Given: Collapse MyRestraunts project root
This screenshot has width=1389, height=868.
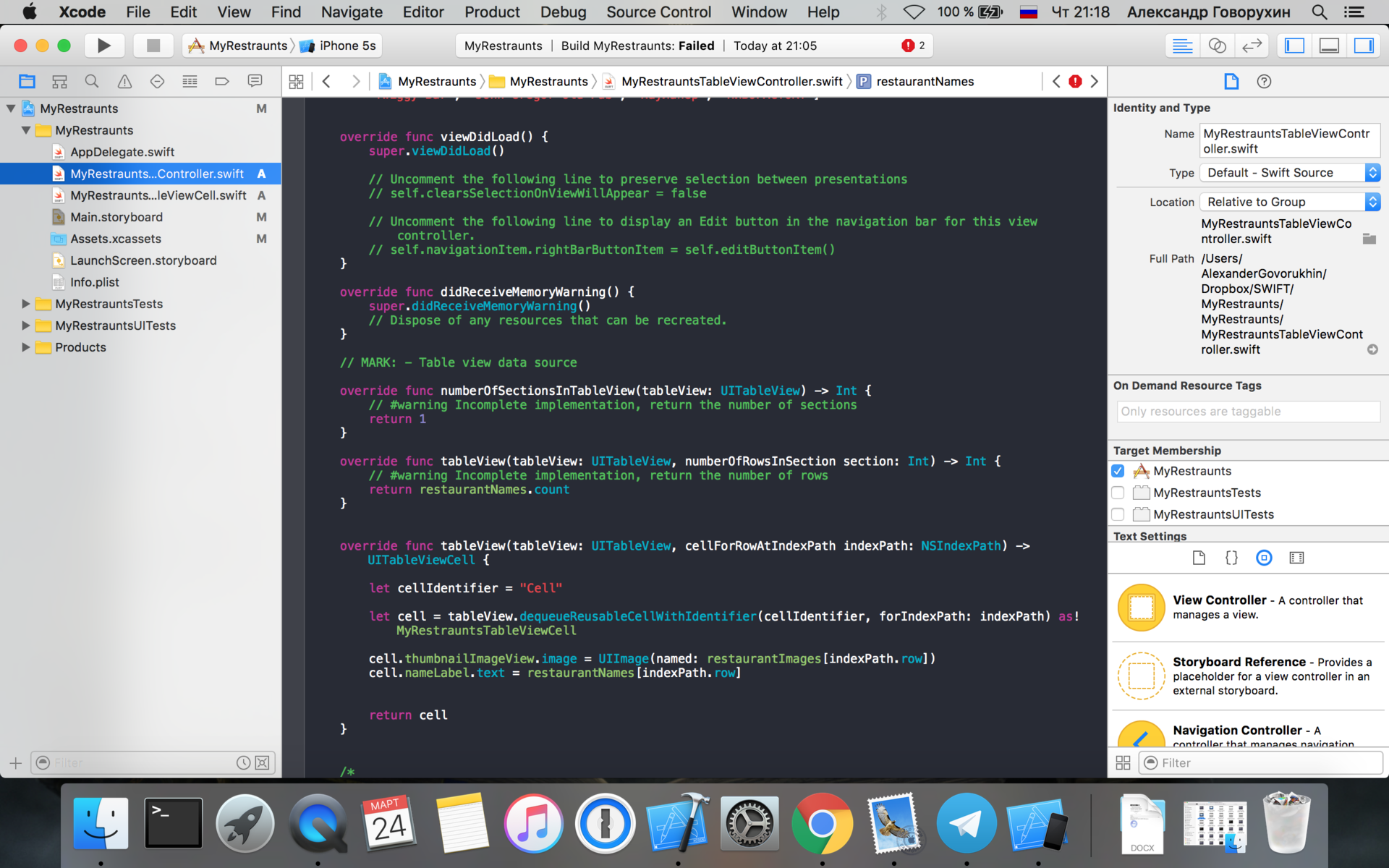Looking at the screenshot, I should point(11,109).
